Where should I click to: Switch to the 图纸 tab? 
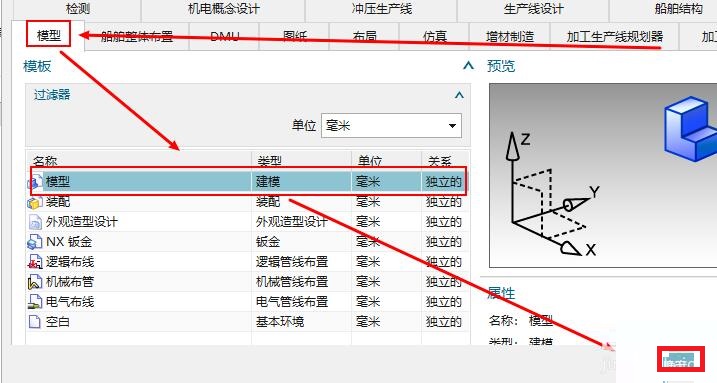tap(294, 36)
